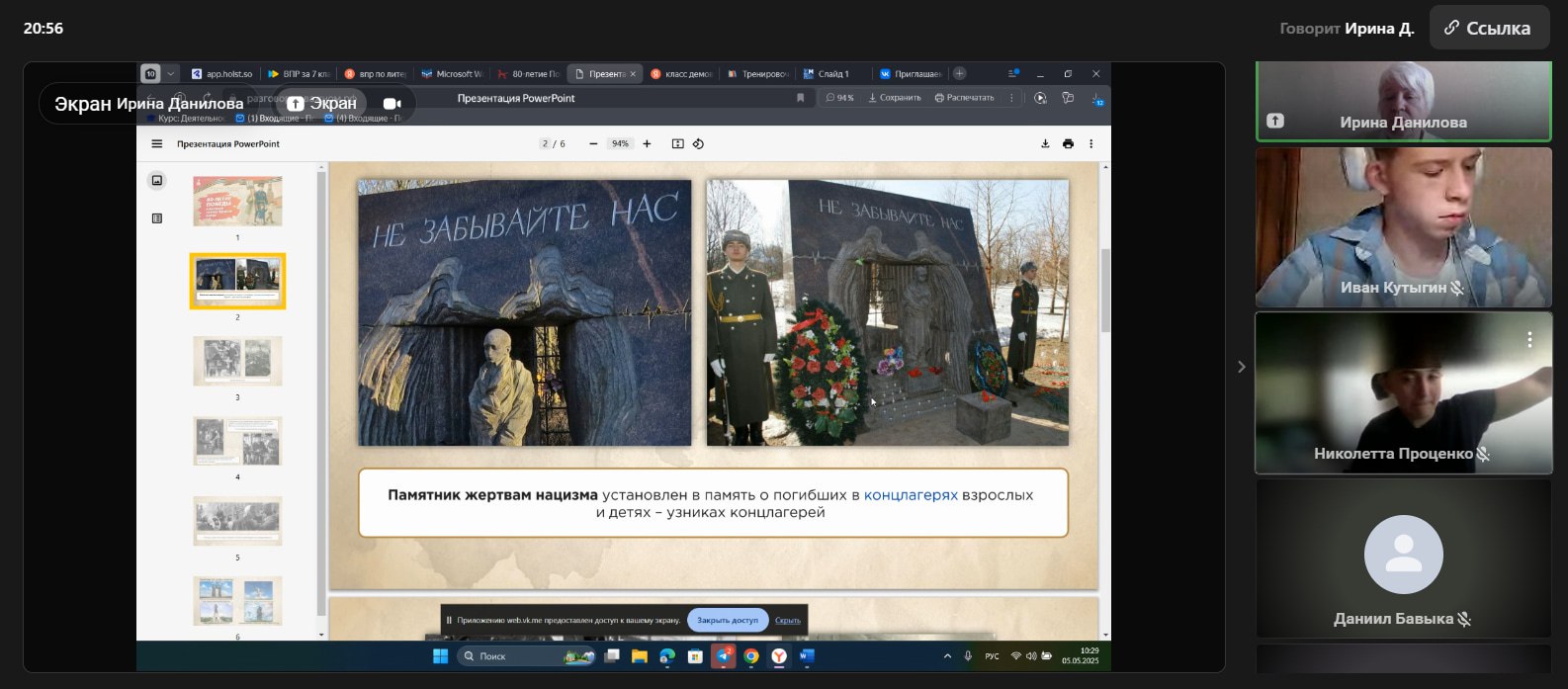Open the taskbar clock showing 10:29
This screenshot has height=689, width=1568.
point(1081,656)
